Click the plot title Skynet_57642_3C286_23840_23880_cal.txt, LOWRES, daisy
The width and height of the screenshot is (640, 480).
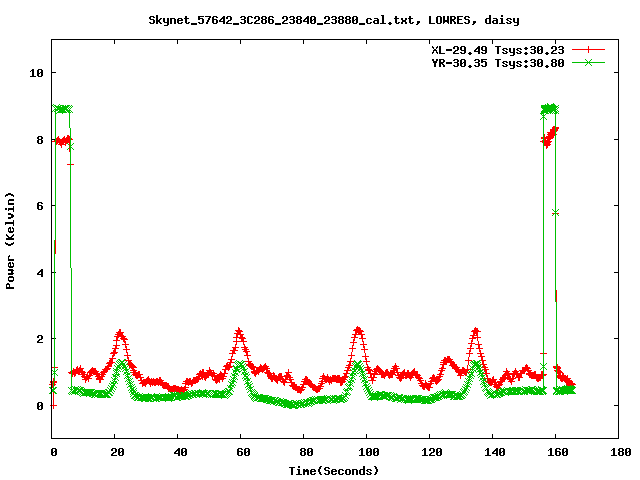pyautogui.click(x=334, y=20)
